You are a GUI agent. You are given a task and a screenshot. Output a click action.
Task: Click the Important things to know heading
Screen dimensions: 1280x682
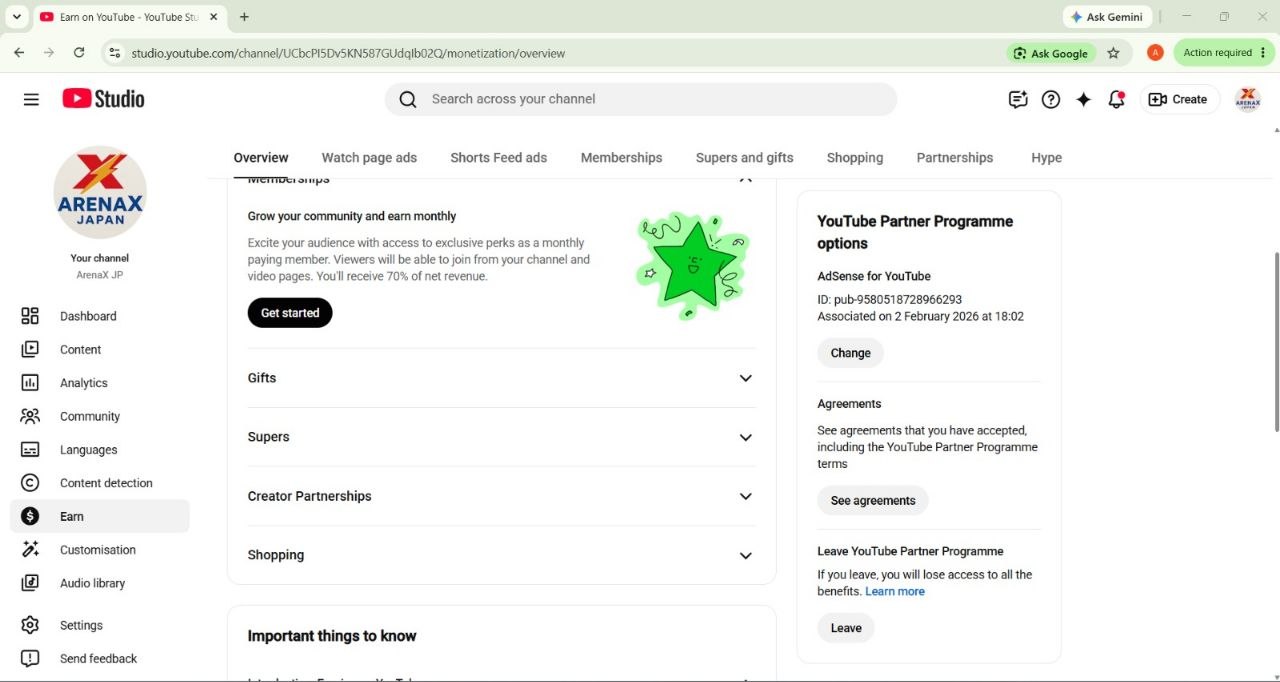[x=332, y=636]
